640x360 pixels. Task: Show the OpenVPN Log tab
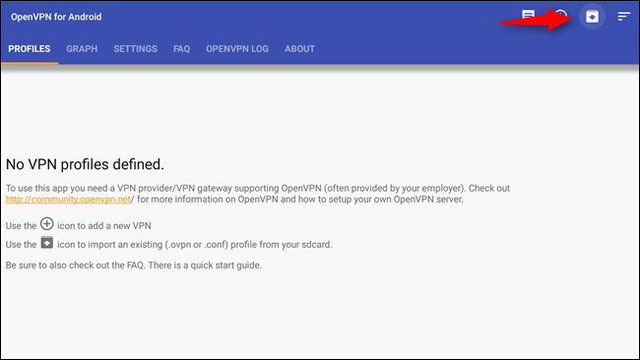pyautogui.click(x=237, y=49)
